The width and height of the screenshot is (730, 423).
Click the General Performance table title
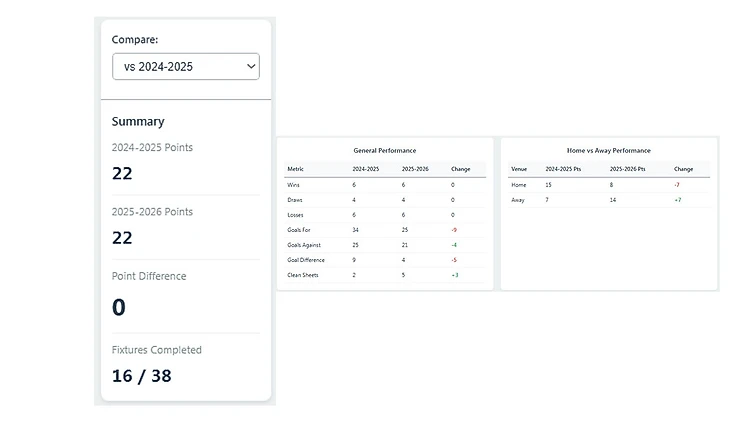[x=385, y=150]
